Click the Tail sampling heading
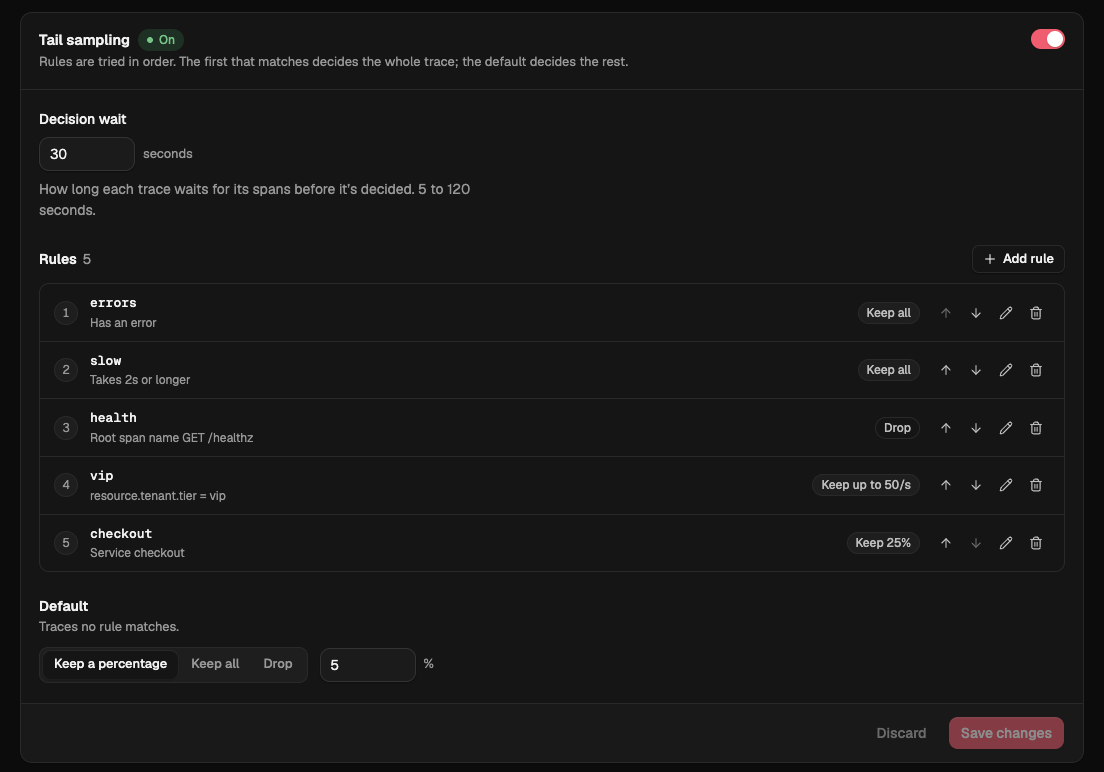The height and width of the screenshot is (772, 1104). click(84, 39)
